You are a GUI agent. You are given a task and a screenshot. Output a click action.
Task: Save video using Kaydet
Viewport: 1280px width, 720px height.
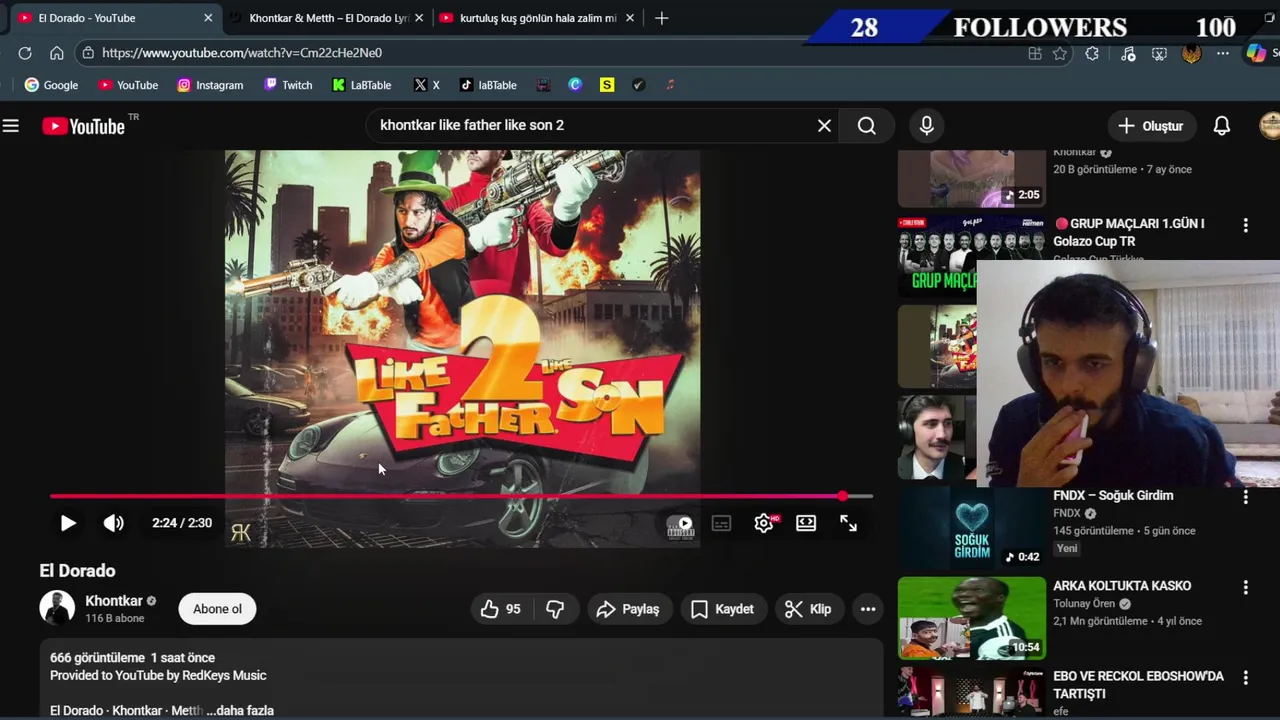coord(722,609)
